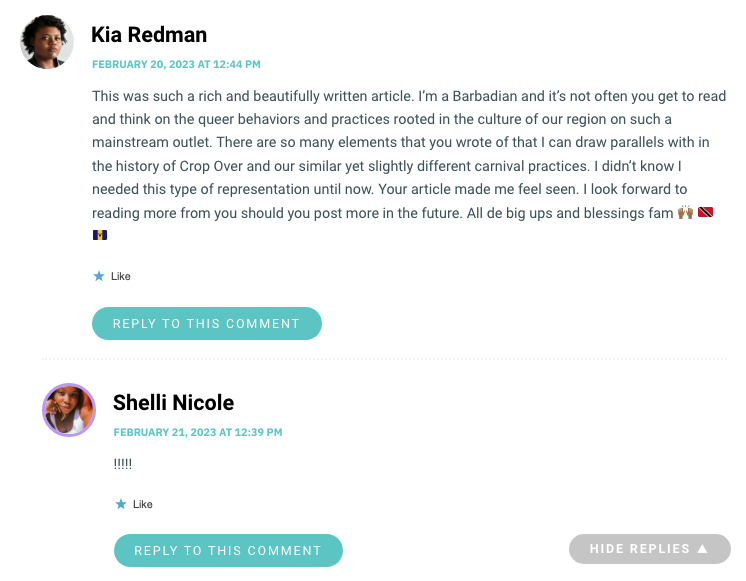746x581 pixels.
Task: Reply to Shelli Nicole's comment
Action: 228,551
